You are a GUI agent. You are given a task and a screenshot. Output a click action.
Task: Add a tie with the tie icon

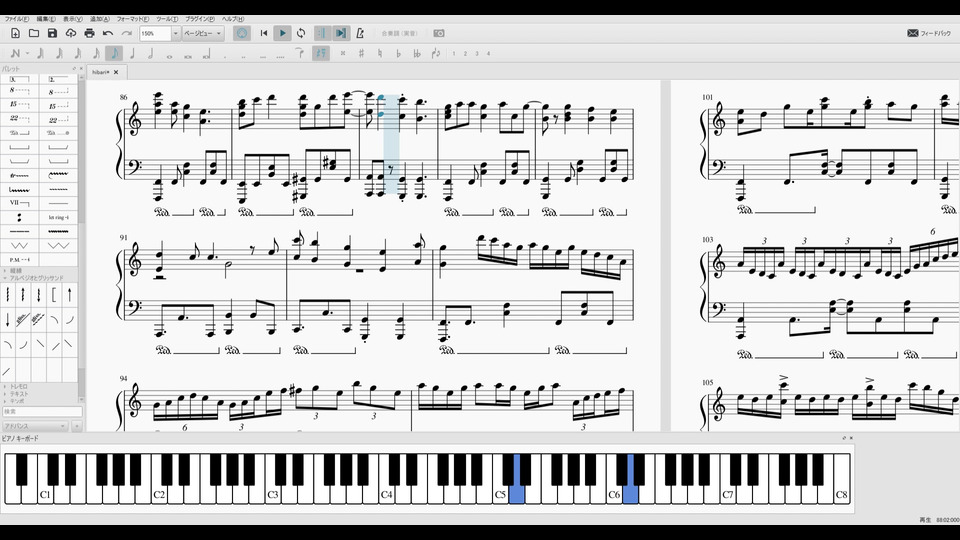(300, 53)
